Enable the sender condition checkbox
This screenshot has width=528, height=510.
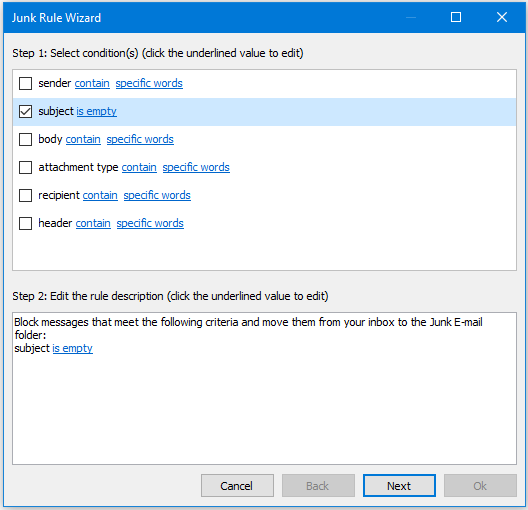25,83
